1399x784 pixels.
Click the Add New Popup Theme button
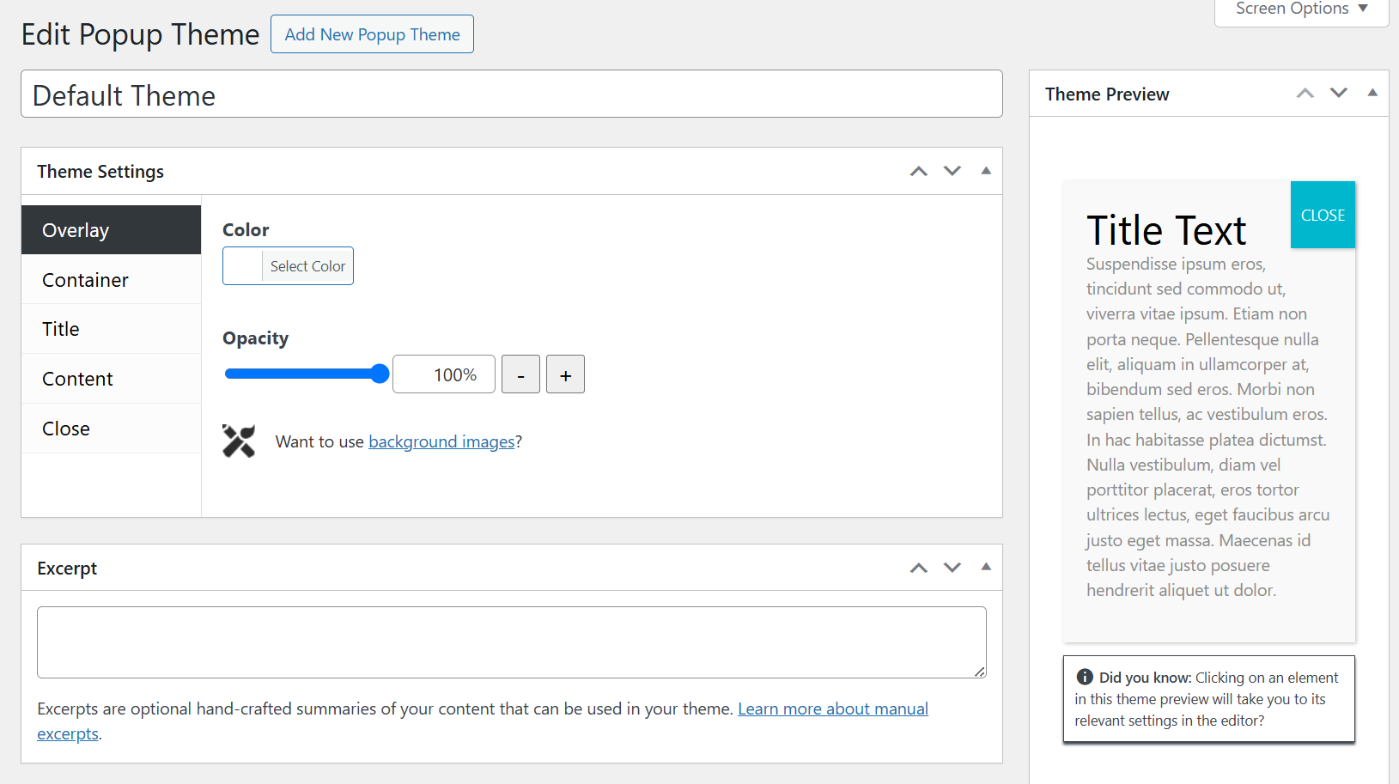[371, 33]
